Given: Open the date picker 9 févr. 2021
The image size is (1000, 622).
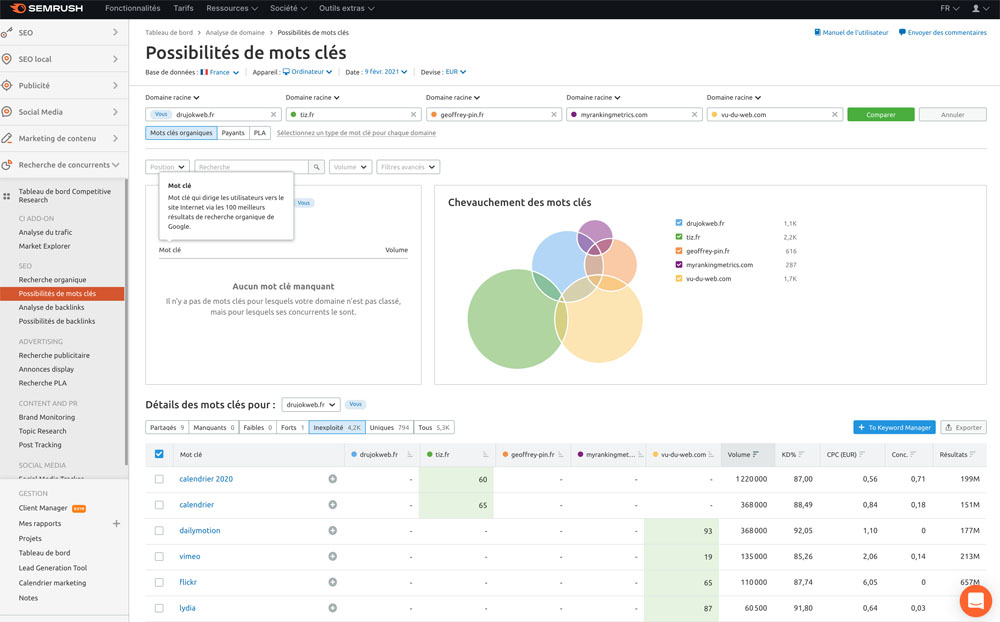Looking at the screenshot, I should click(x=386, y=72).
